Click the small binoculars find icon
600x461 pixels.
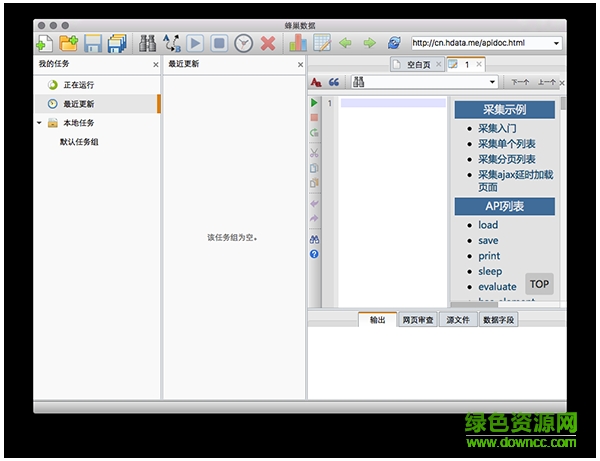coord(314,239)
